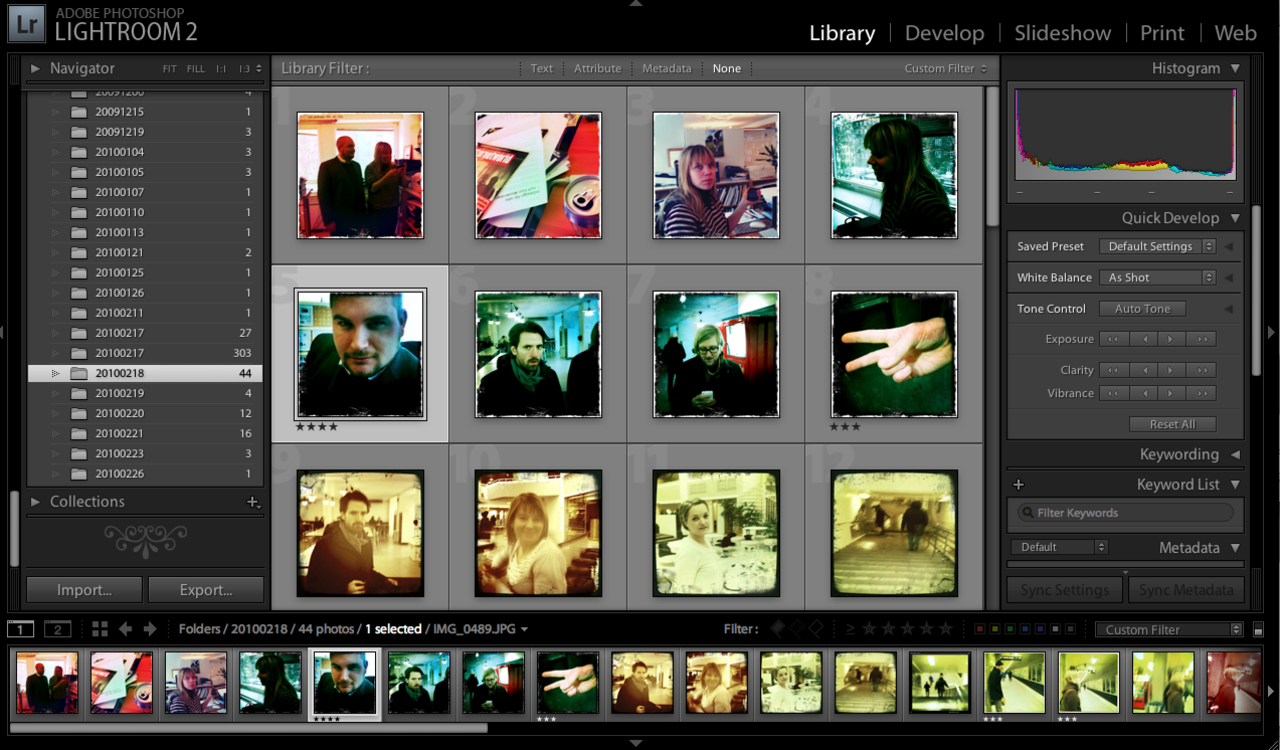The height and width of the screenshot is (750, 1280).
Task: Add a new collection with plus icon
Action: pos(253,502)
